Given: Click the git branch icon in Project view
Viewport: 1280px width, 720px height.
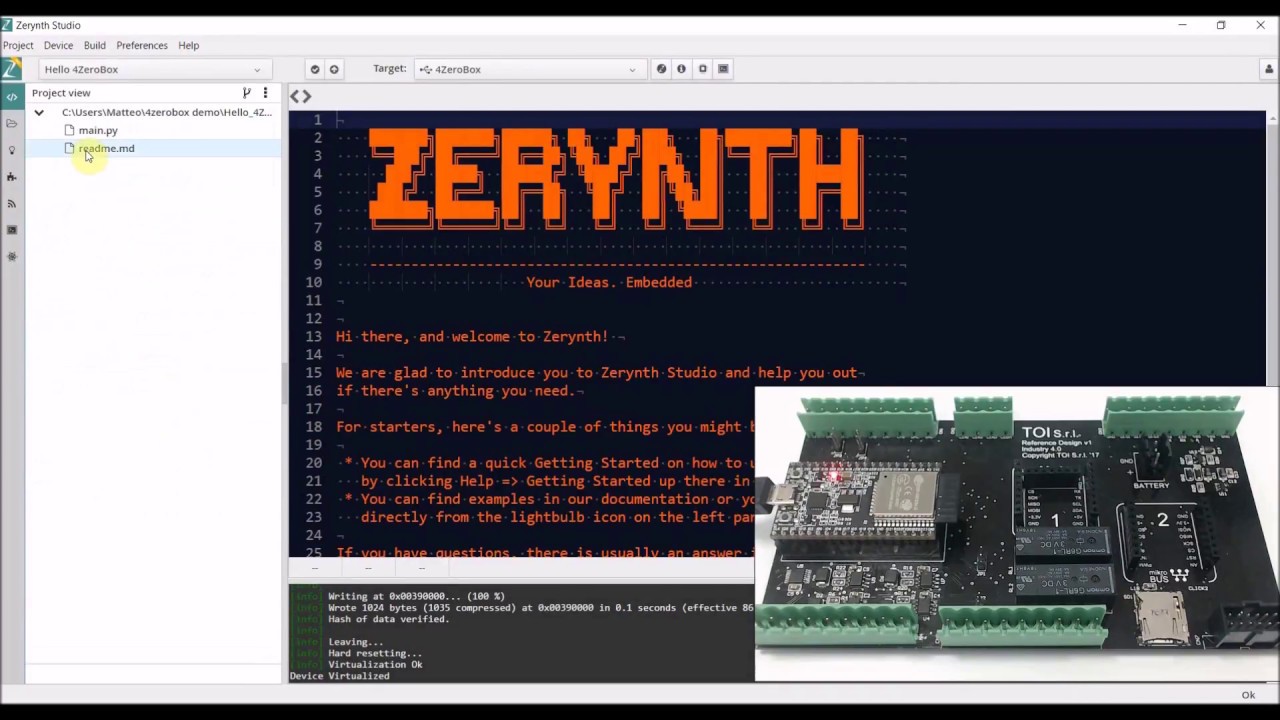Looking at the screenshot, I should (247, 93).
